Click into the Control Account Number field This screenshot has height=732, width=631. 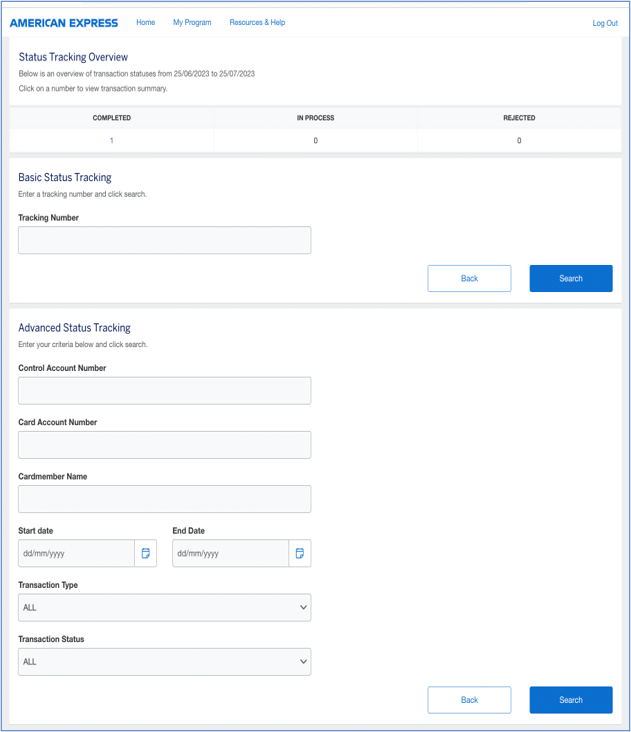164,390
